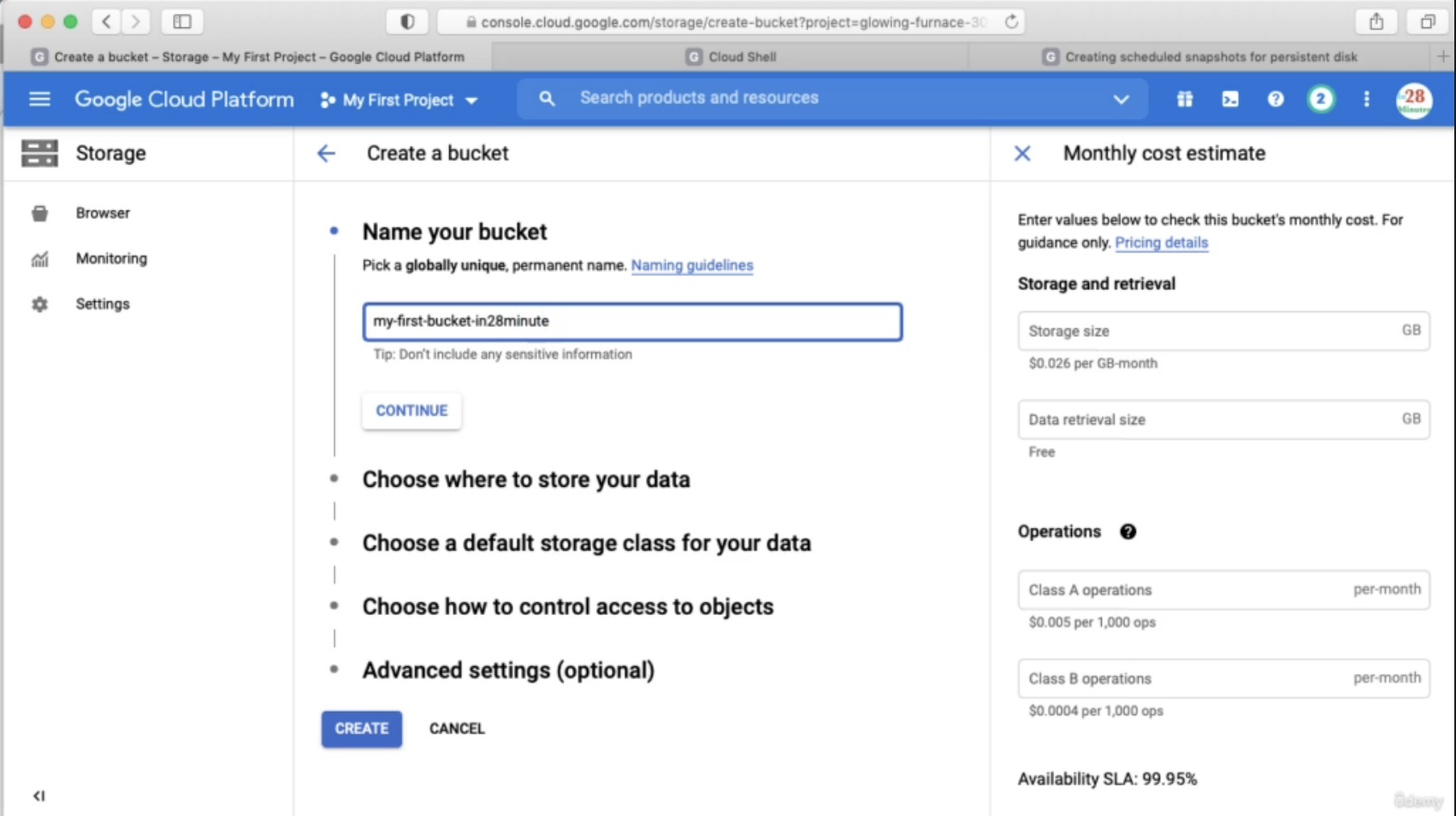
Task: Open Settings in the Storage menu
Action: [103, 304]
